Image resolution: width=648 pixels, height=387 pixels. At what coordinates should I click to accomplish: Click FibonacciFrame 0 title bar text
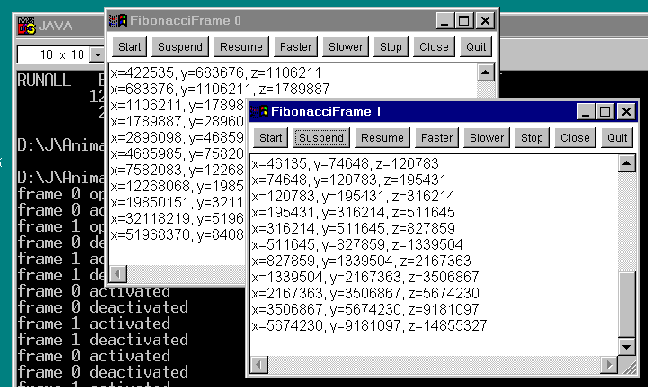[185, 21]
